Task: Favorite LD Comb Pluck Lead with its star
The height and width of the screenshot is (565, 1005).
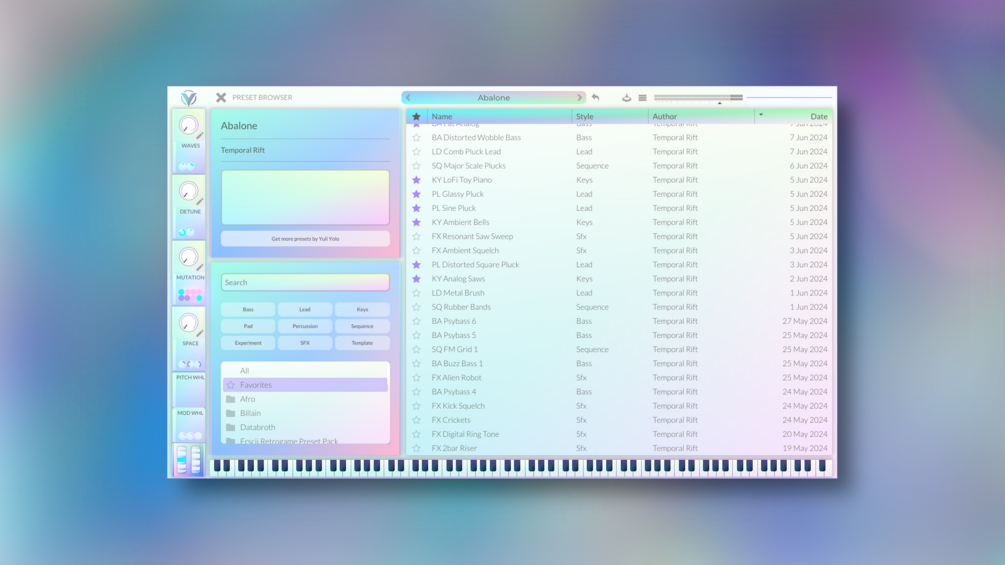Action: [x=417, y=152]
